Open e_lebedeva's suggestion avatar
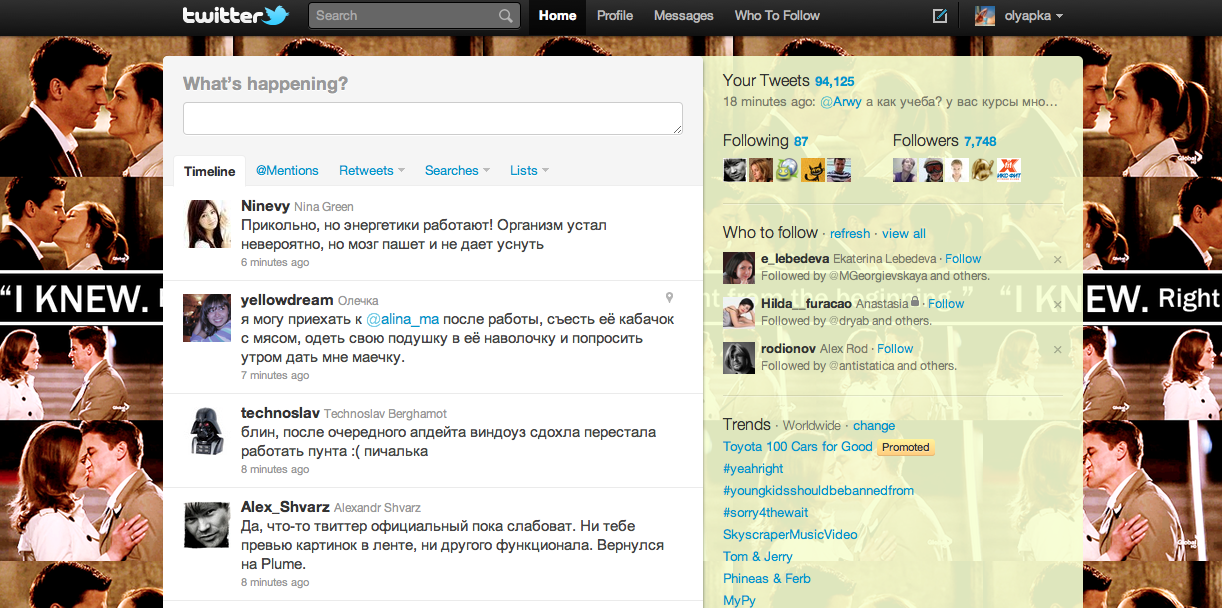 [738, 267]
